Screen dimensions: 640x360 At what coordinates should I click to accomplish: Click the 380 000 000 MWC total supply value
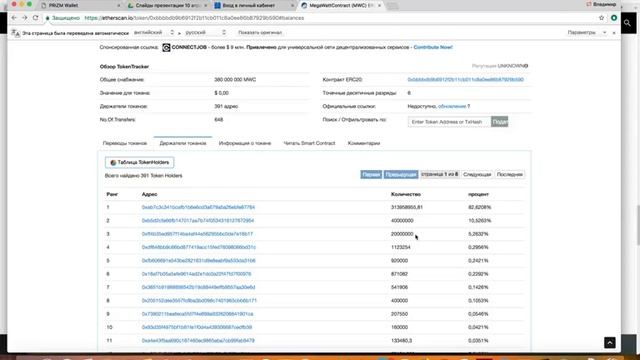click(235, 80)
